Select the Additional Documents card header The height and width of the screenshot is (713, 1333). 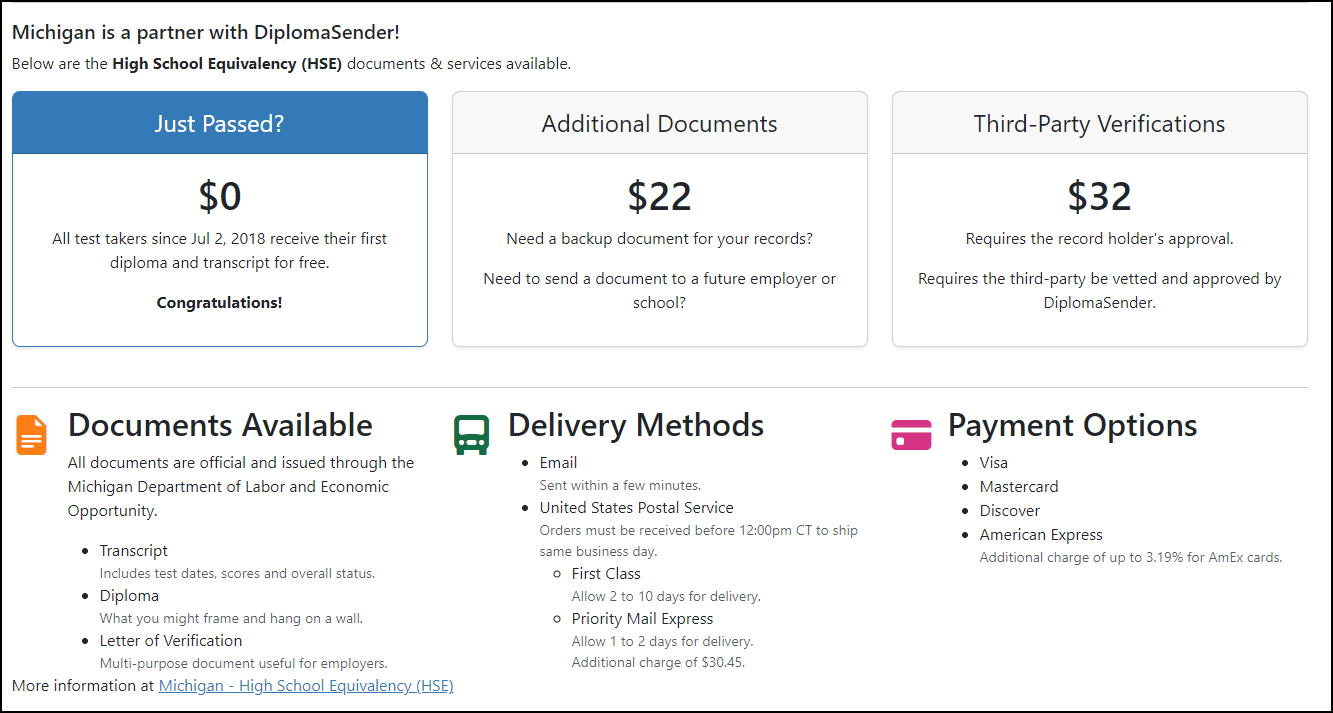tap(659, 124)
